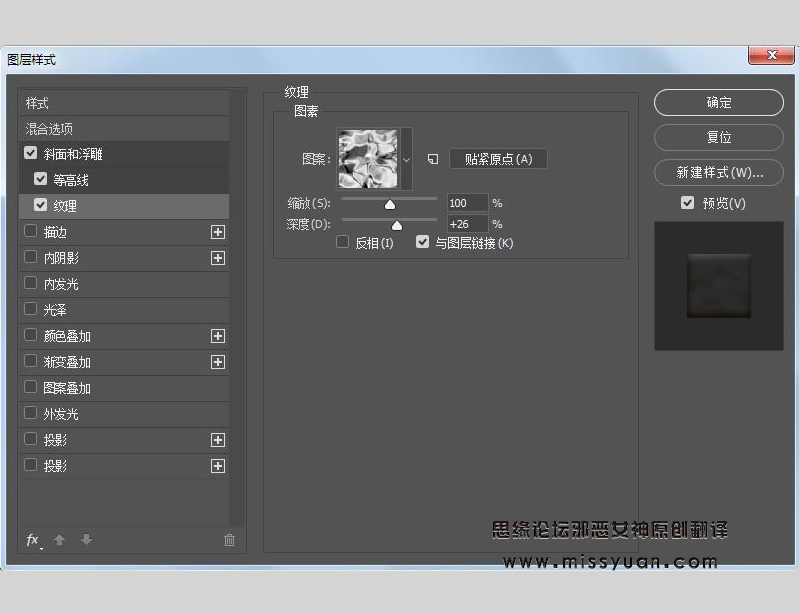800x614 pixels.
Task: Click the plus icon next to bottom 投影
Action: (218, 465)
